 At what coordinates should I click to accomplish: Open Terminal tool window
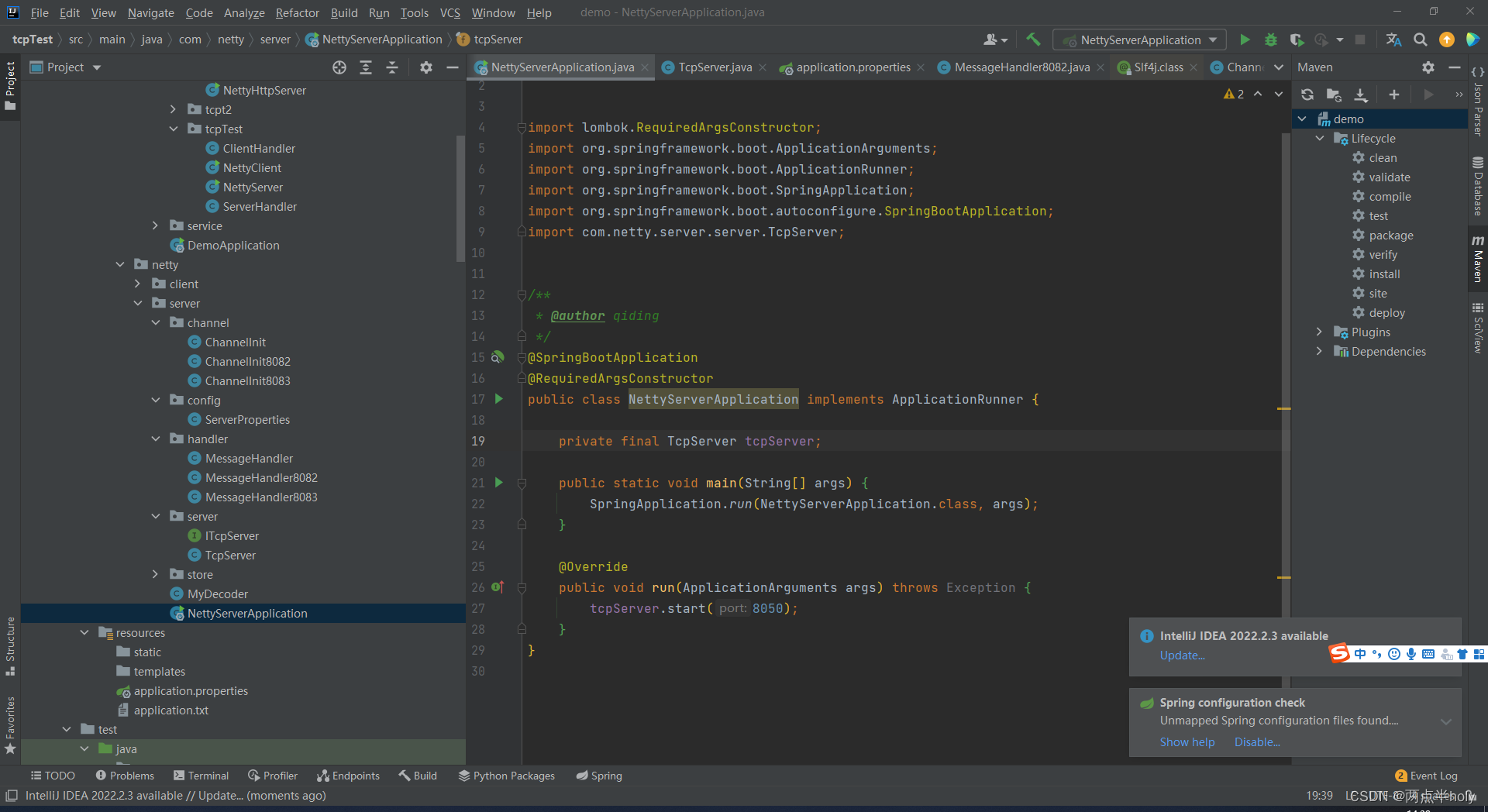point(201,776)
